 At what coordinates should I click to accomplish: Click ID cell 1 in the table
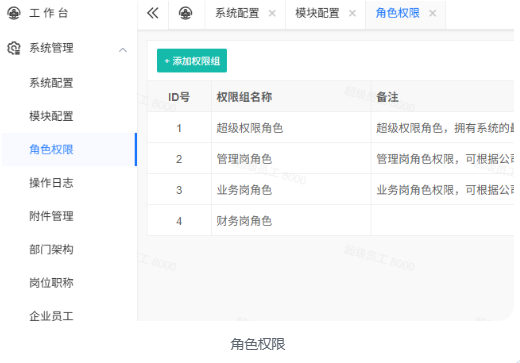click(179, 128)
